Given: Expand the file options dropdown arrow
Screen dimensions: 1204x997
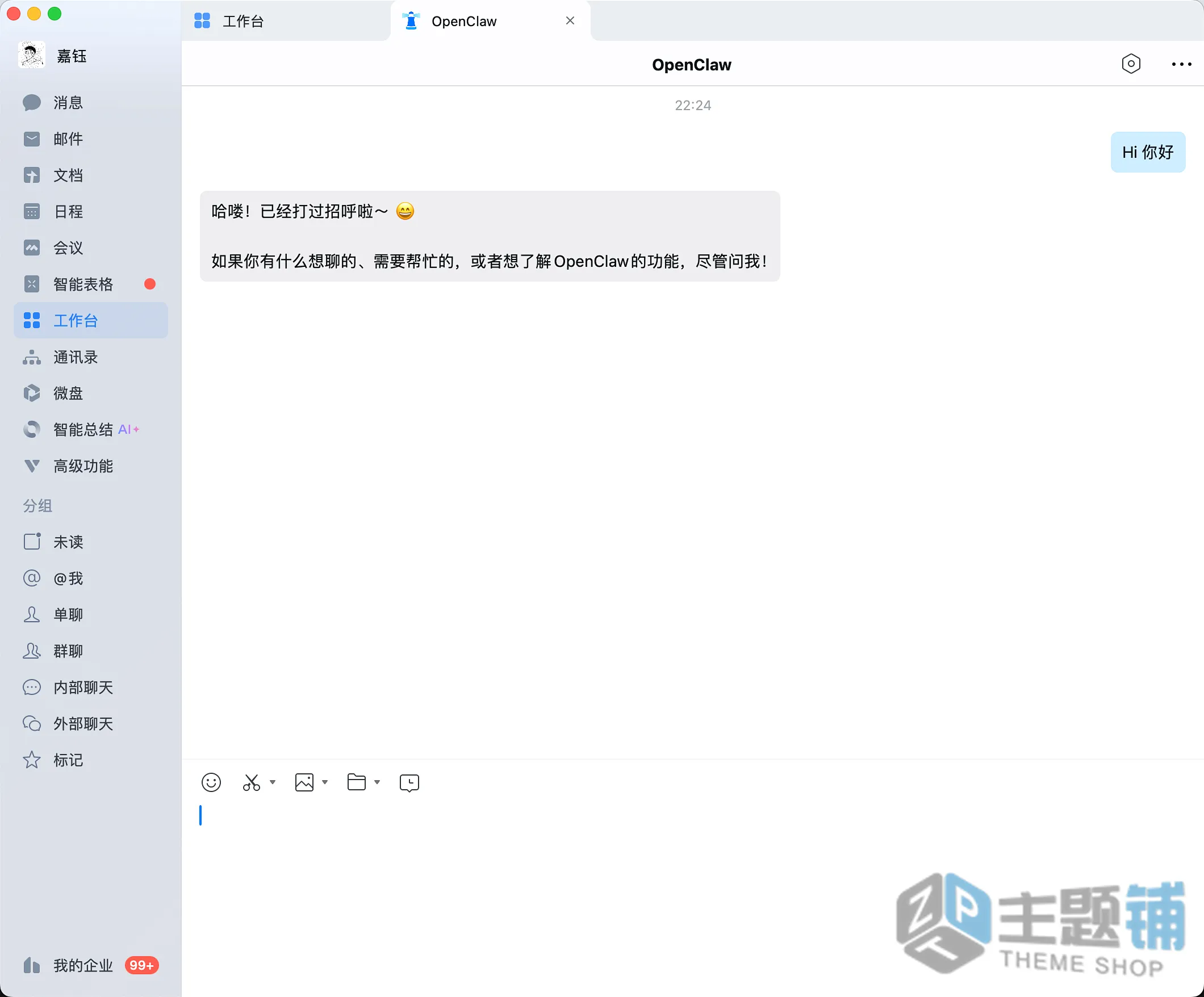Looking at the screenshot, I should pos(377,782).
